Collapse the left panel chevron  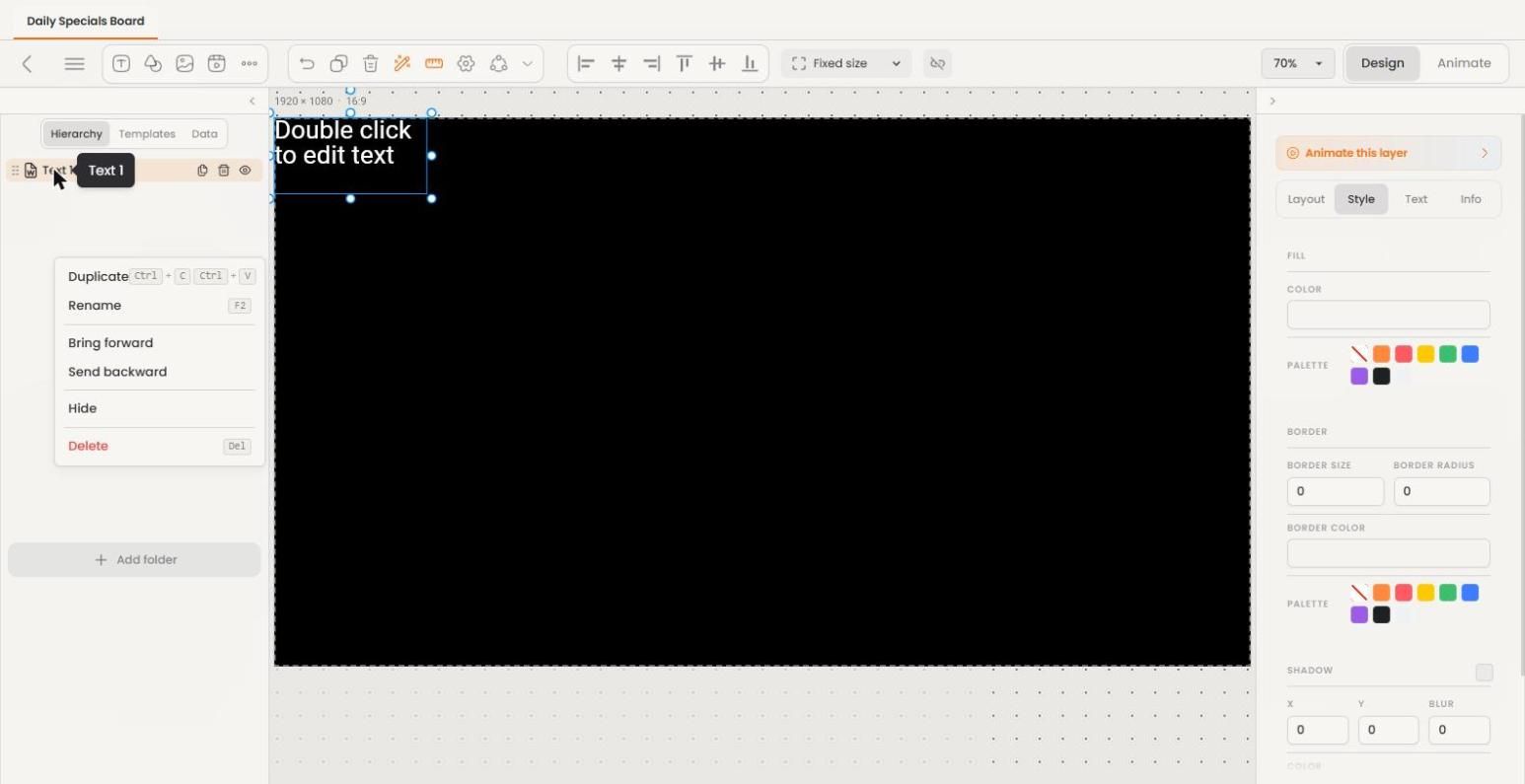[x=252, y=101]
